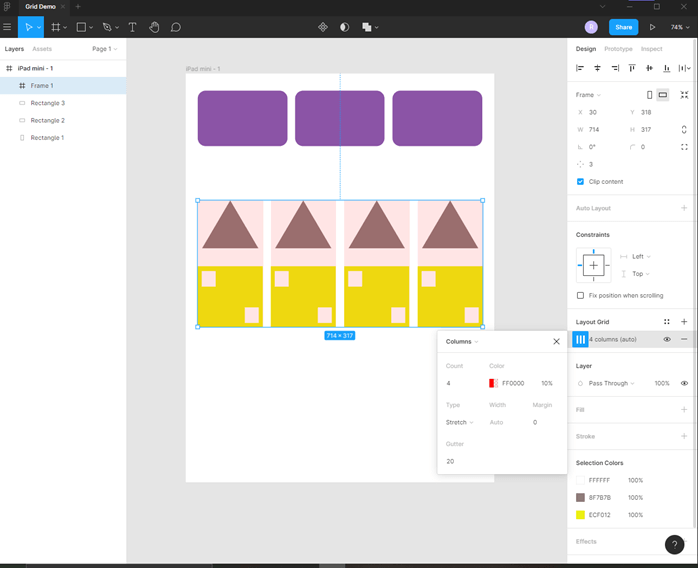The width and height of the screenshot is (698, 568).
Task: Open Layout grid styles icon
Action: point(666,321)
